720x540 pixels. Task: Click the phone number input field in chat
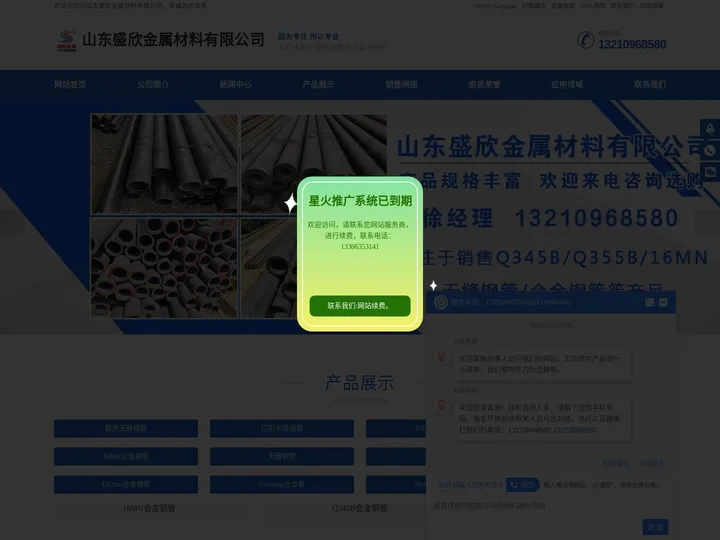coord(469,485)
